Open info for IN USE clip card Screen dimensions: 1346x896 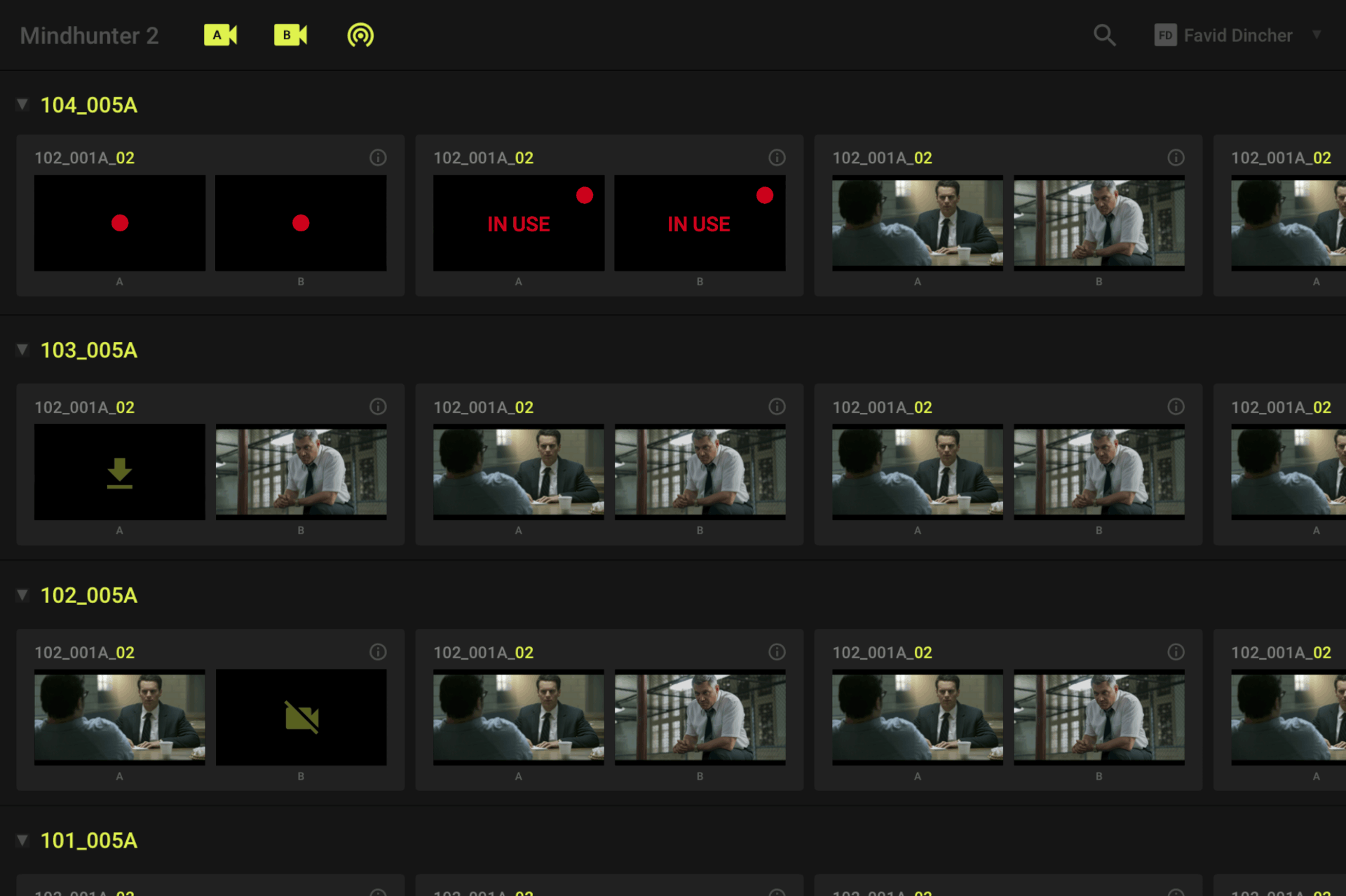click(x=777, y=158)
